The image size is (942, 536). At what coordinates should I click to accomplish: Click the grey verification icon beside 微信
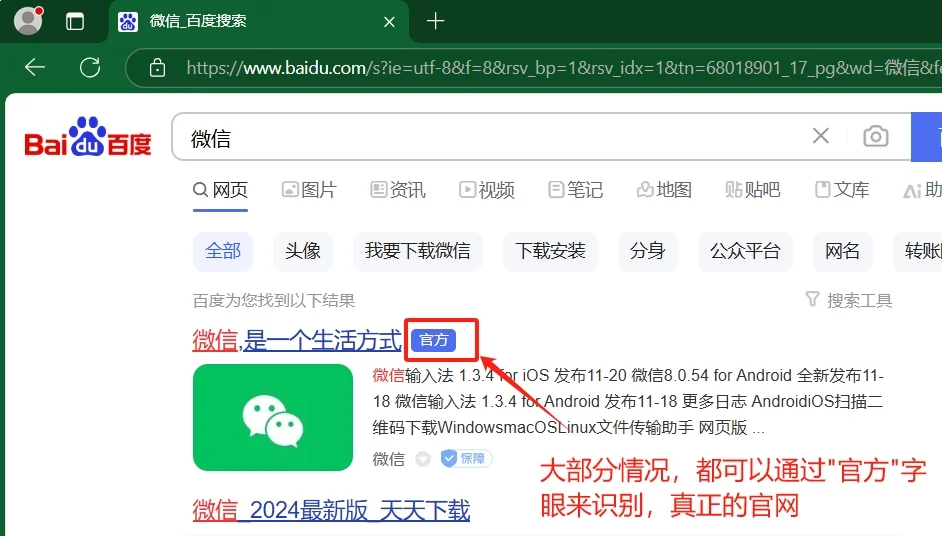424,459
